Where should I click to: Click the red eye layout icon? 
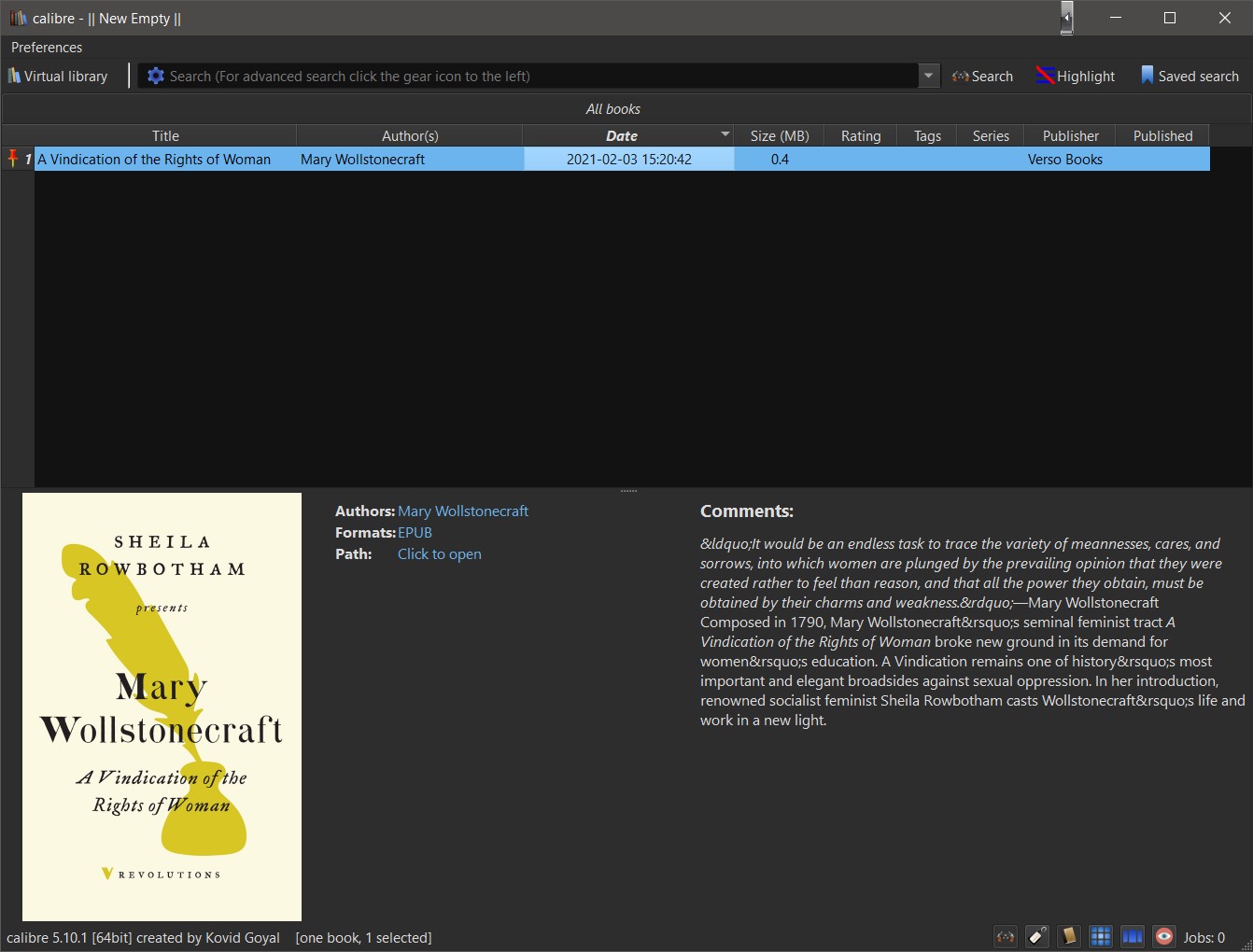1164,937
